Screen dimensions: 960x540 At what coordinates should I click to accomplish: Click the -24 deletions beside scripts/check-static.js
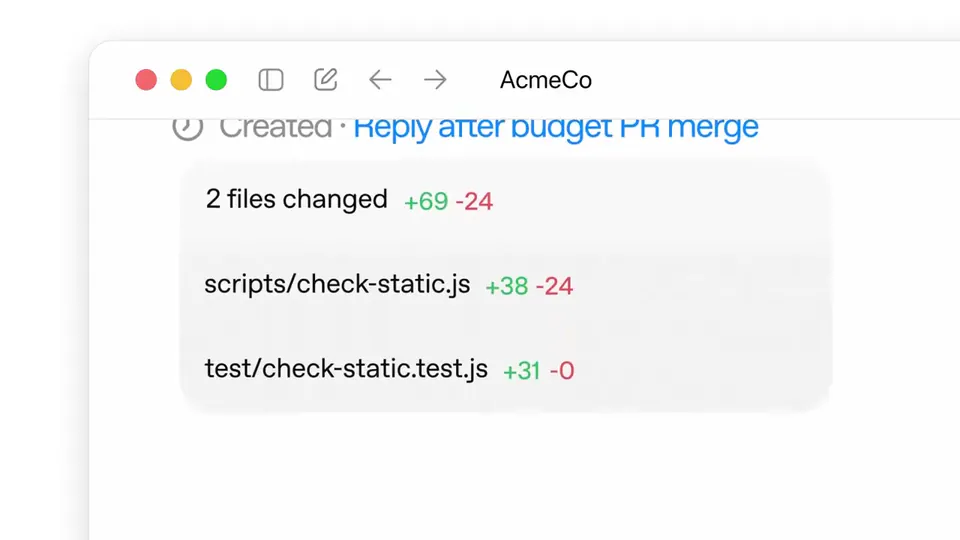[x=554, y=286]
